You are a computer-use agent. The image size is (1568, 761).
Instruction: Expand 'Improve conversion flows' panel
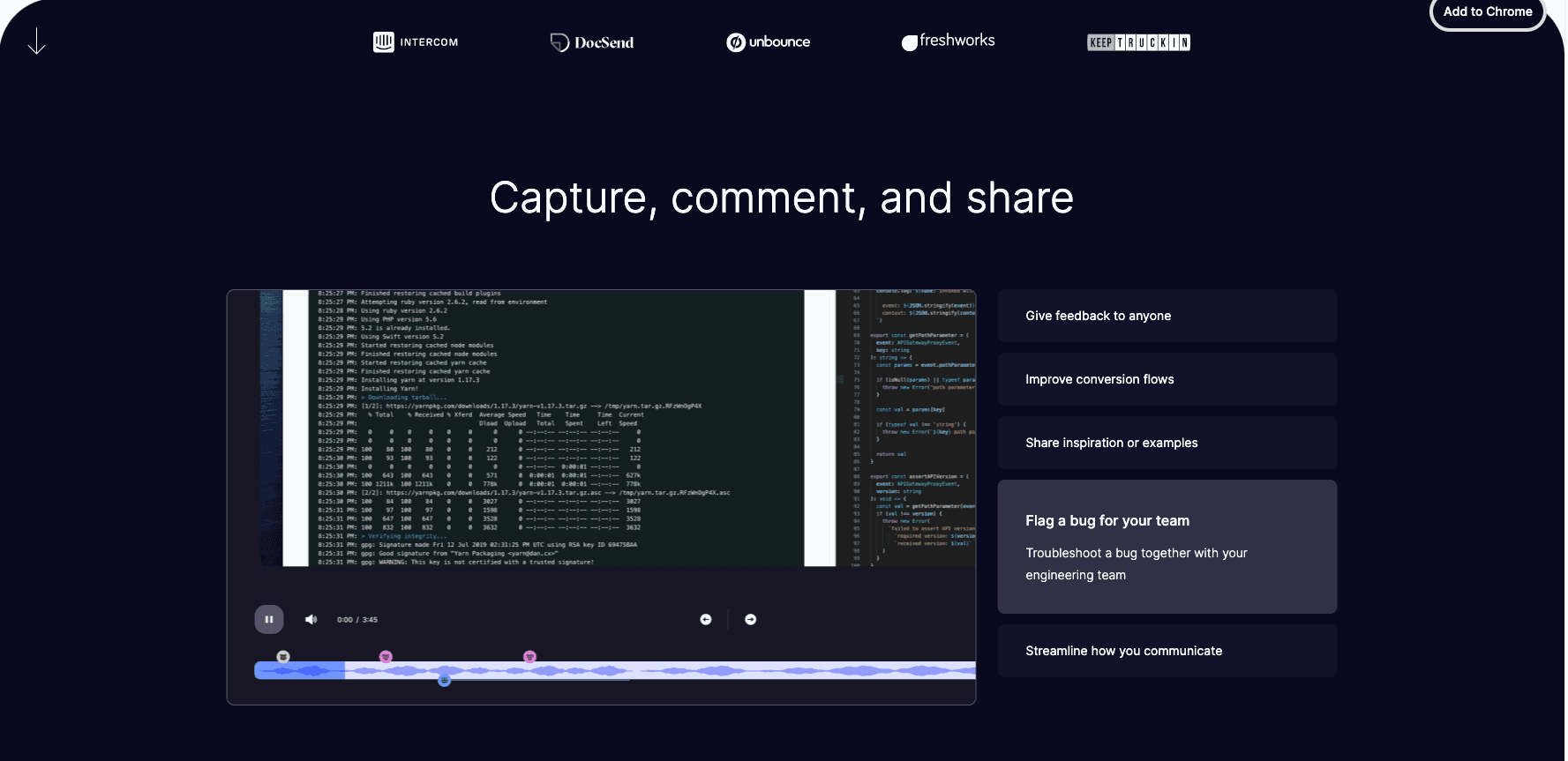click(x=1167, y=379)
